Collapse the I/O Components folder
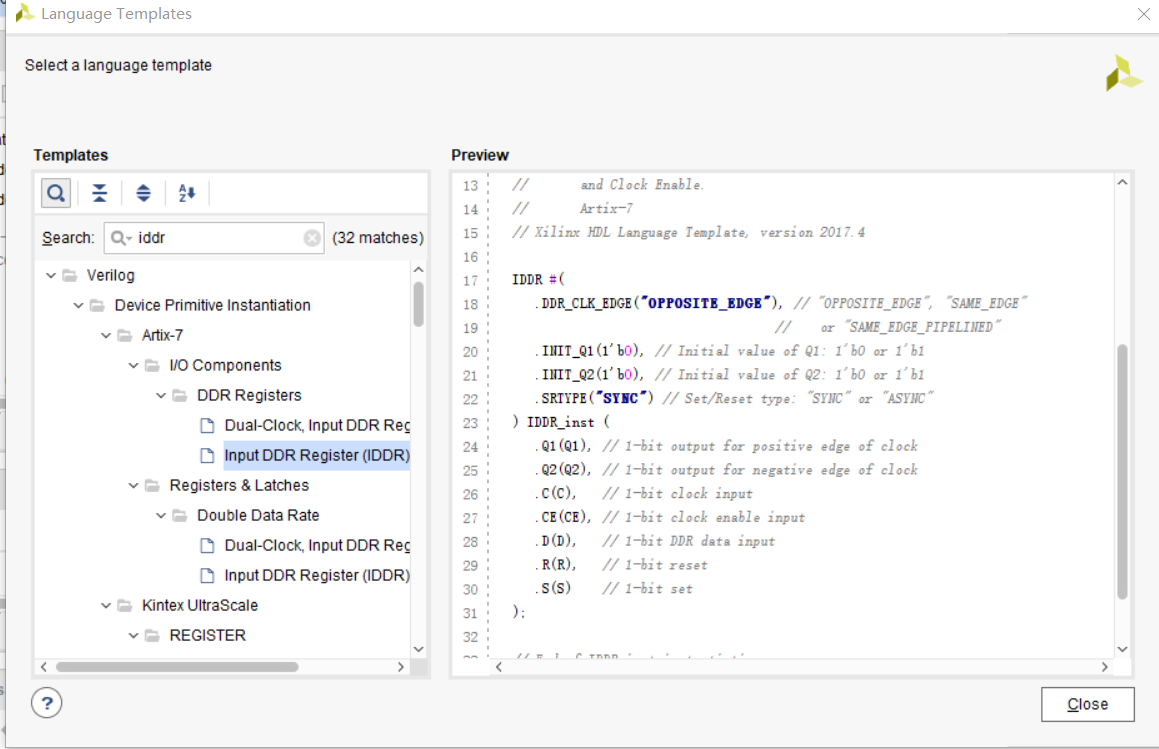The width and height of the screenshot is (1159, 749). pyautogui.click(x=134, y=365)
